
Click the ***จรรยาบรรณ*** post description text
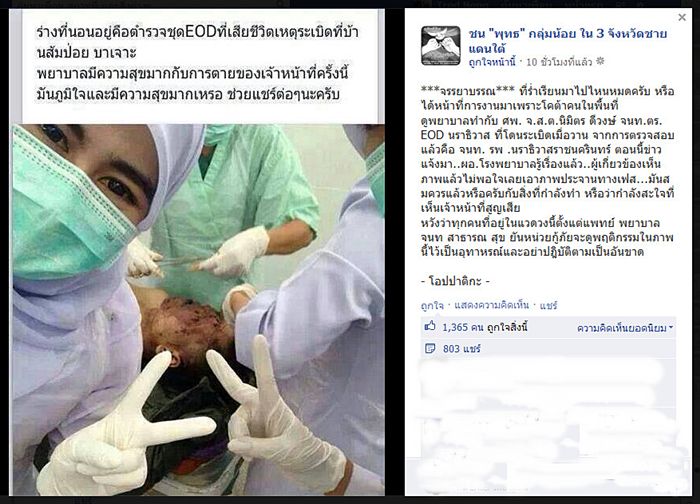coord(548,171)
